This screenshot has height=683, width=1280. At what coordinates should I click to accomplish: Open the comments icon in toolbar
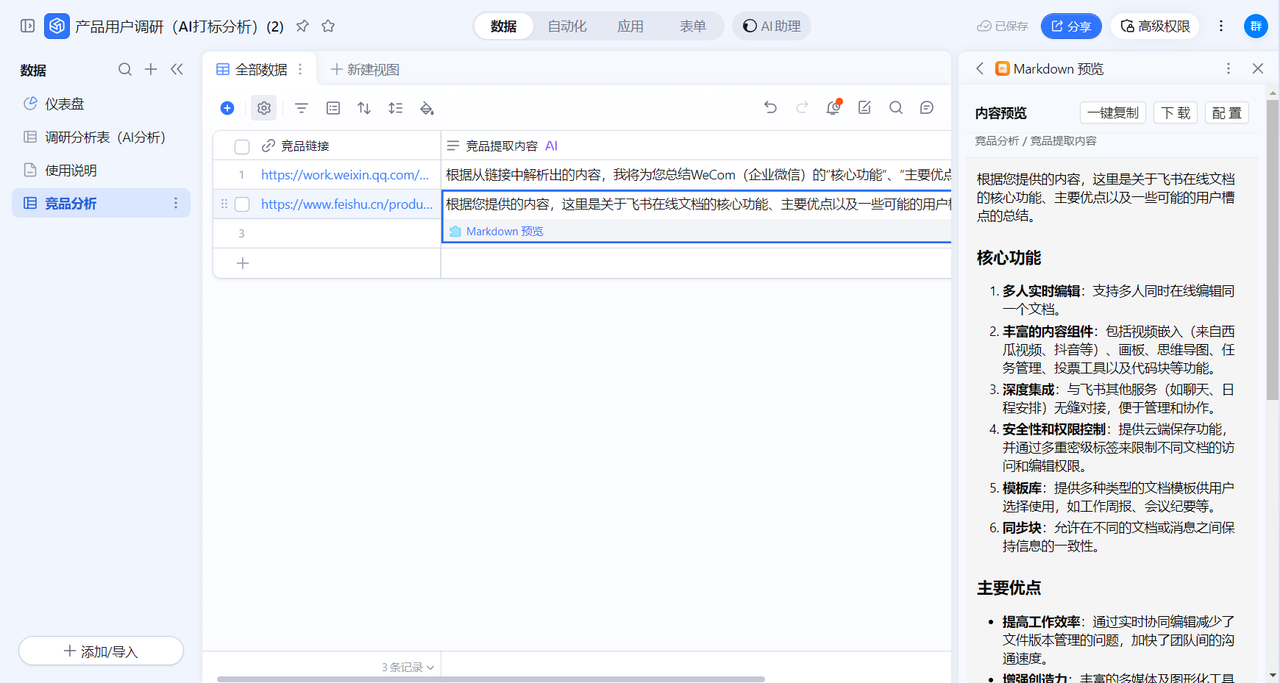coord(927,108)
